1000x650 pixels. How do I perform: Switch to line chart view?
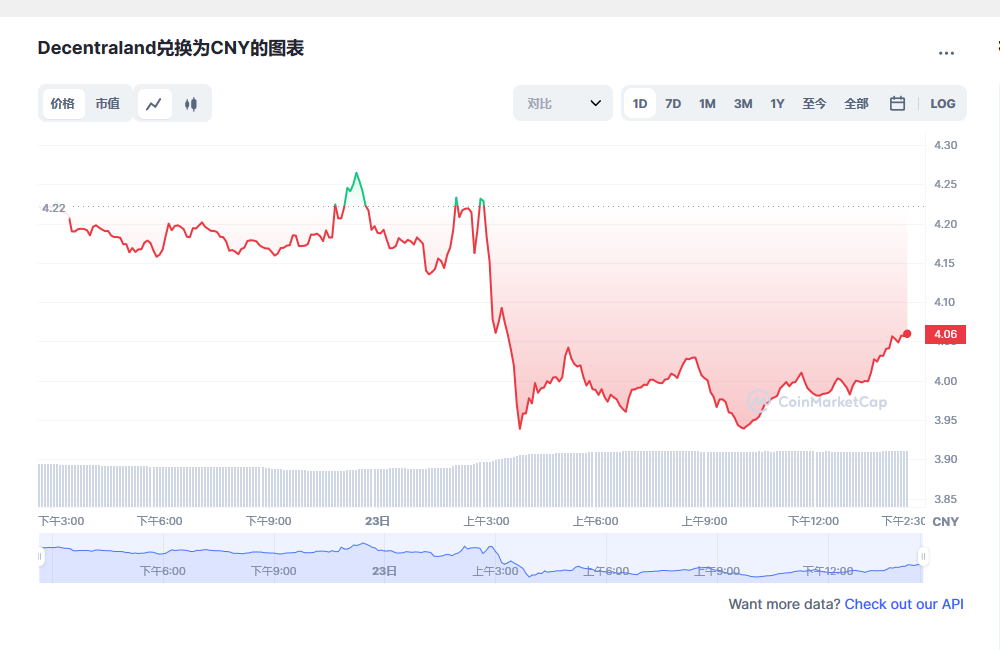[154, 103]
